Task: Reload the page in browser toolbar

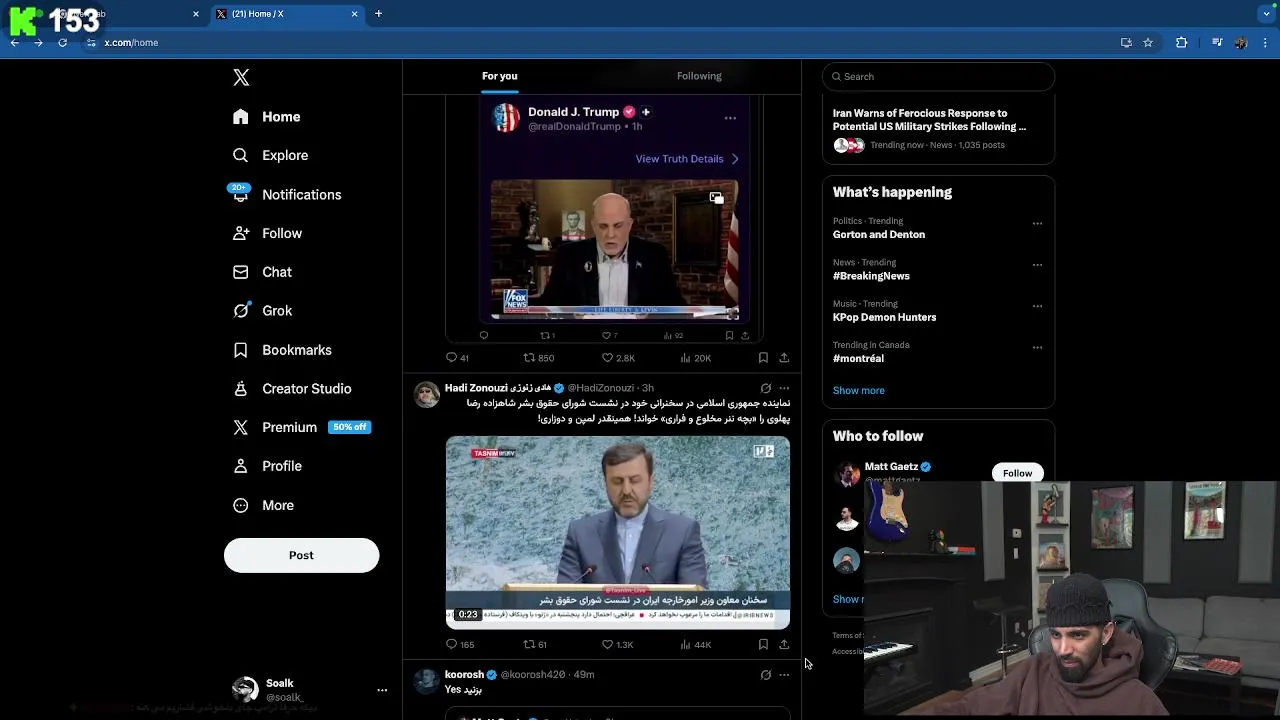Action: pos(62,43)
